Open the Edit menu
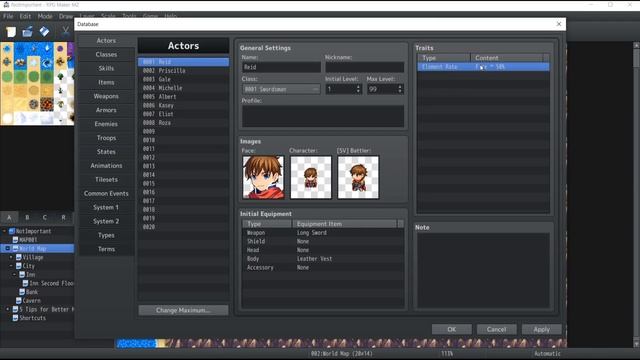Viewport: 640px width, 360px height. click(25, 16)
